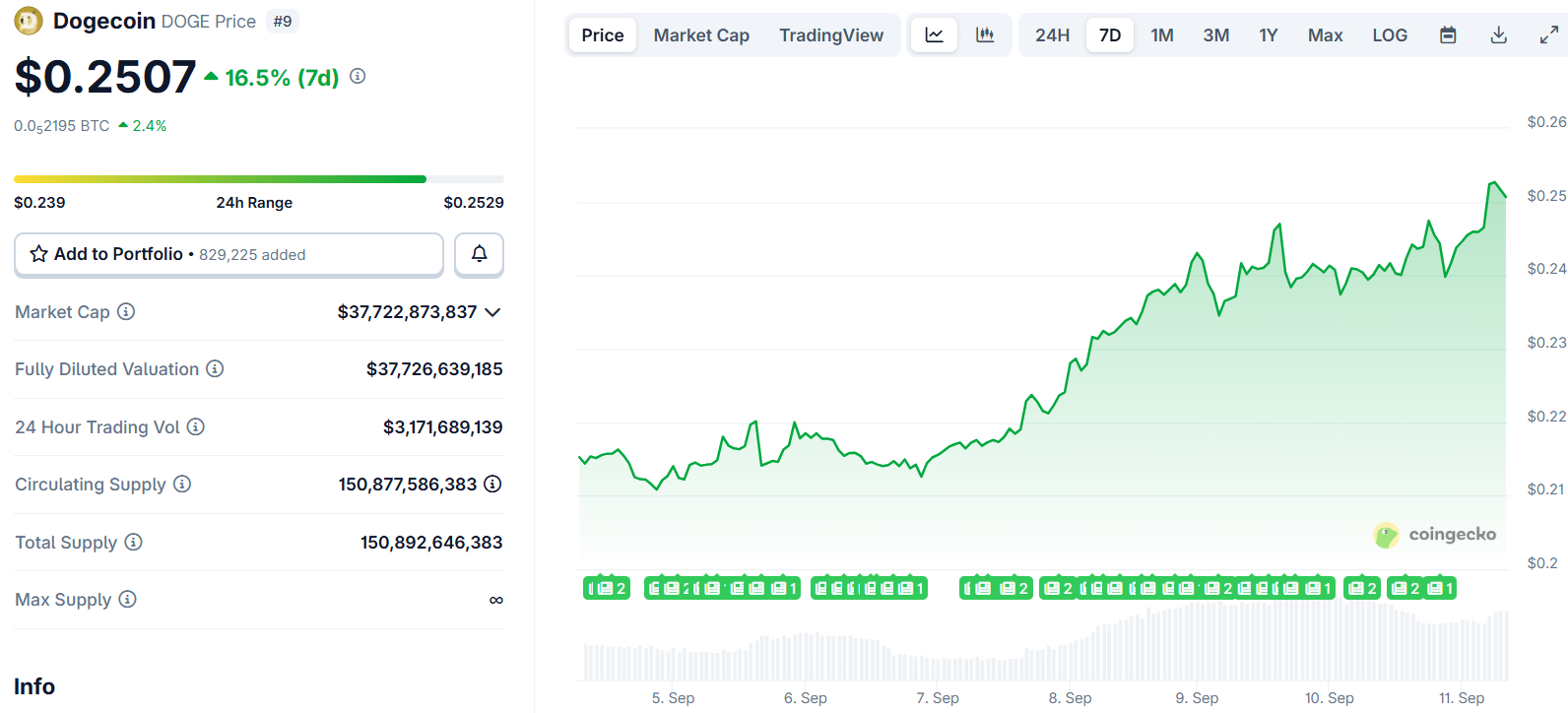Expand chart to fullscreen
1568x713 pixels.
tap(1549, 35)
